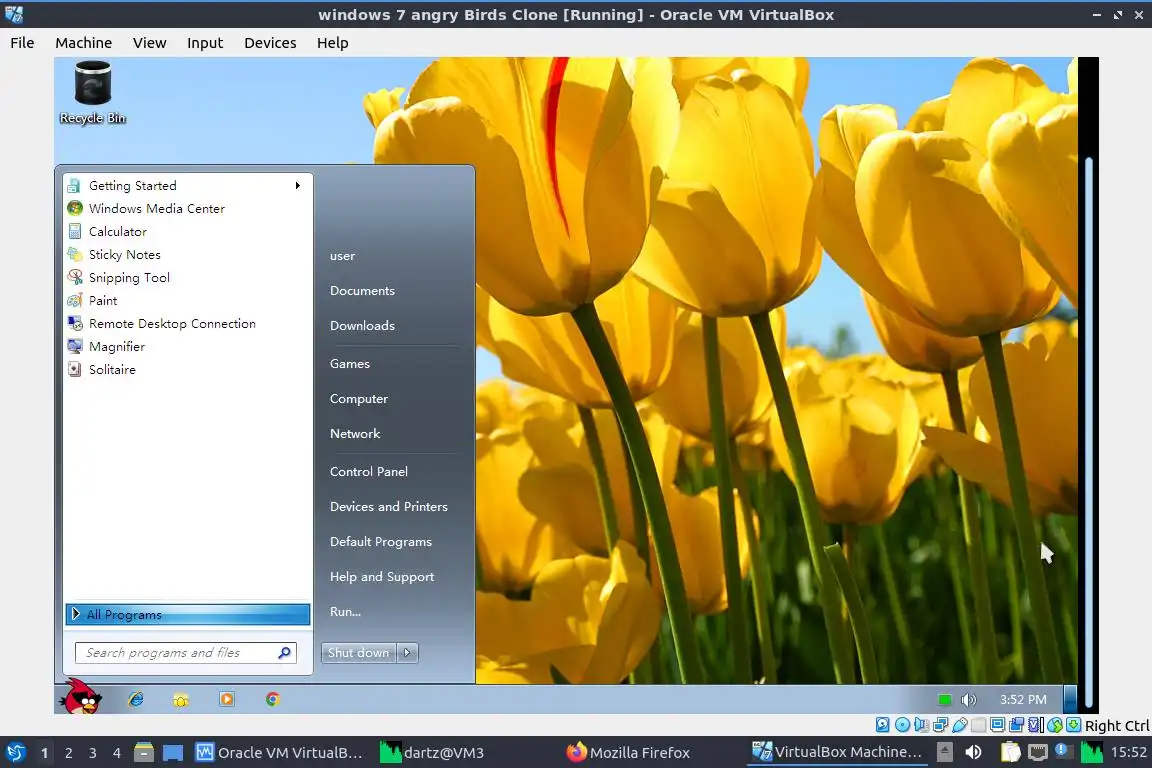Open Network from Start menu

[355, 434]
